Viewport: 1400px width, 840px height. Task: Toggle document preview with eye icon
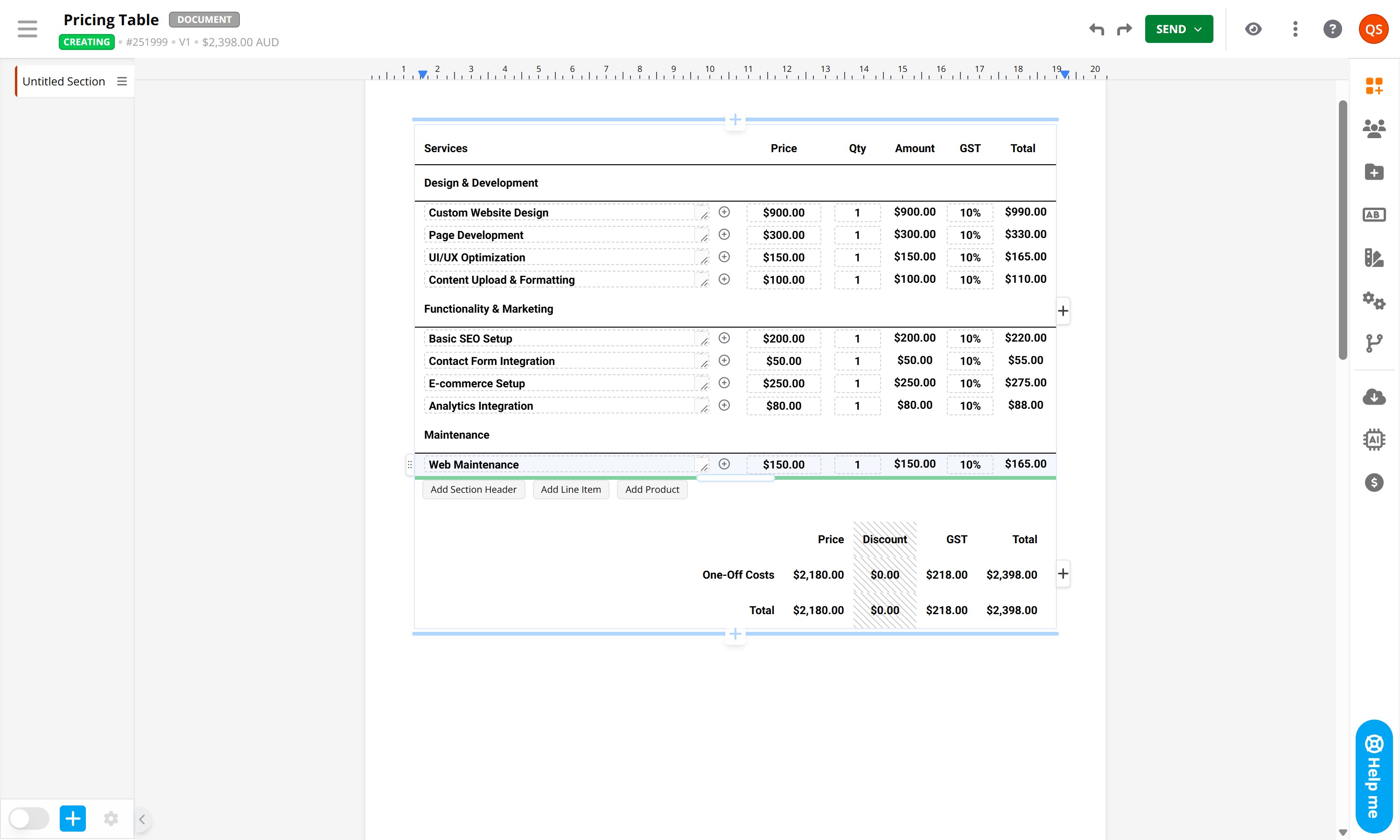1253,29
